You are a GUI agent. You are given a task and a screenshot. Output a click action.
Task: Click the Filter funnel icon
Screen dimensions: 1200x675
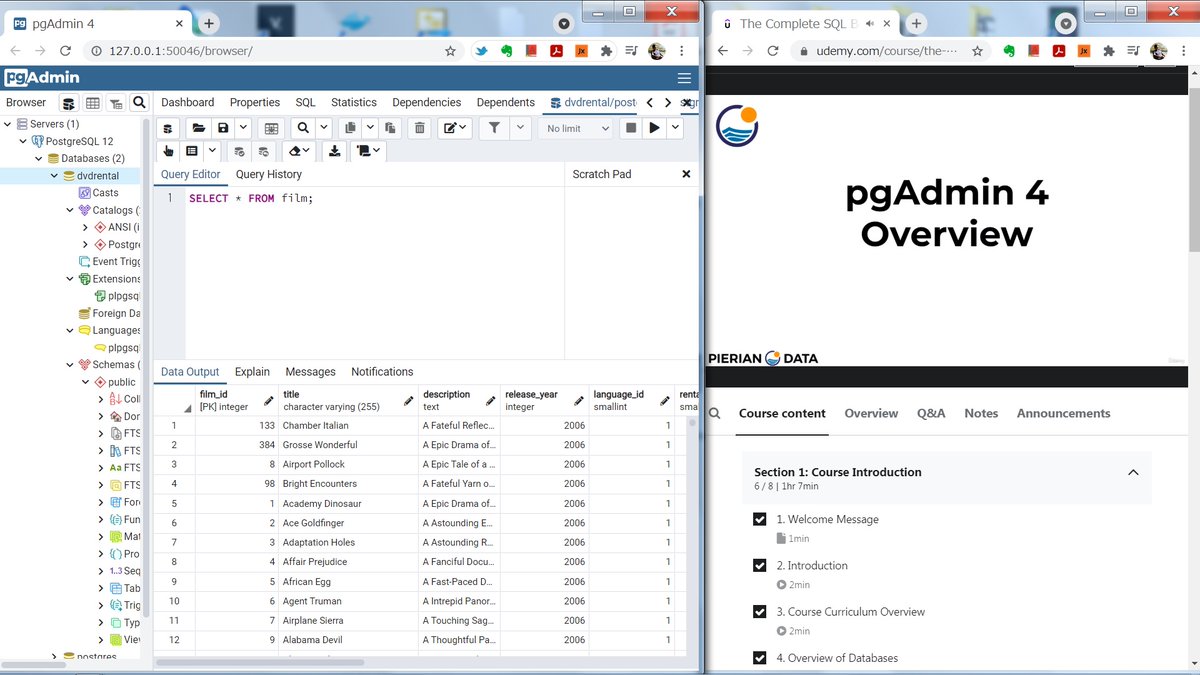pos(494,128)
